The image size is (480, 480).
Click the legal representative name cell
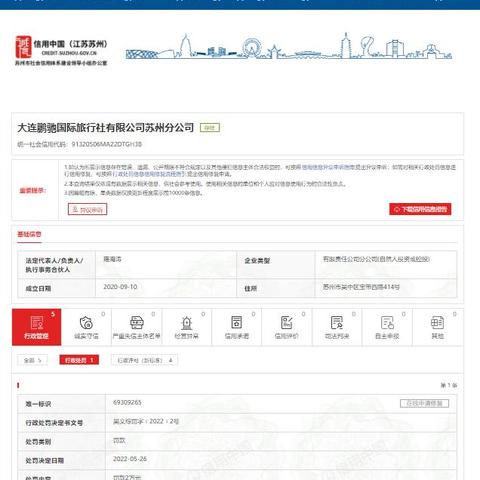(x=166, y=265)
